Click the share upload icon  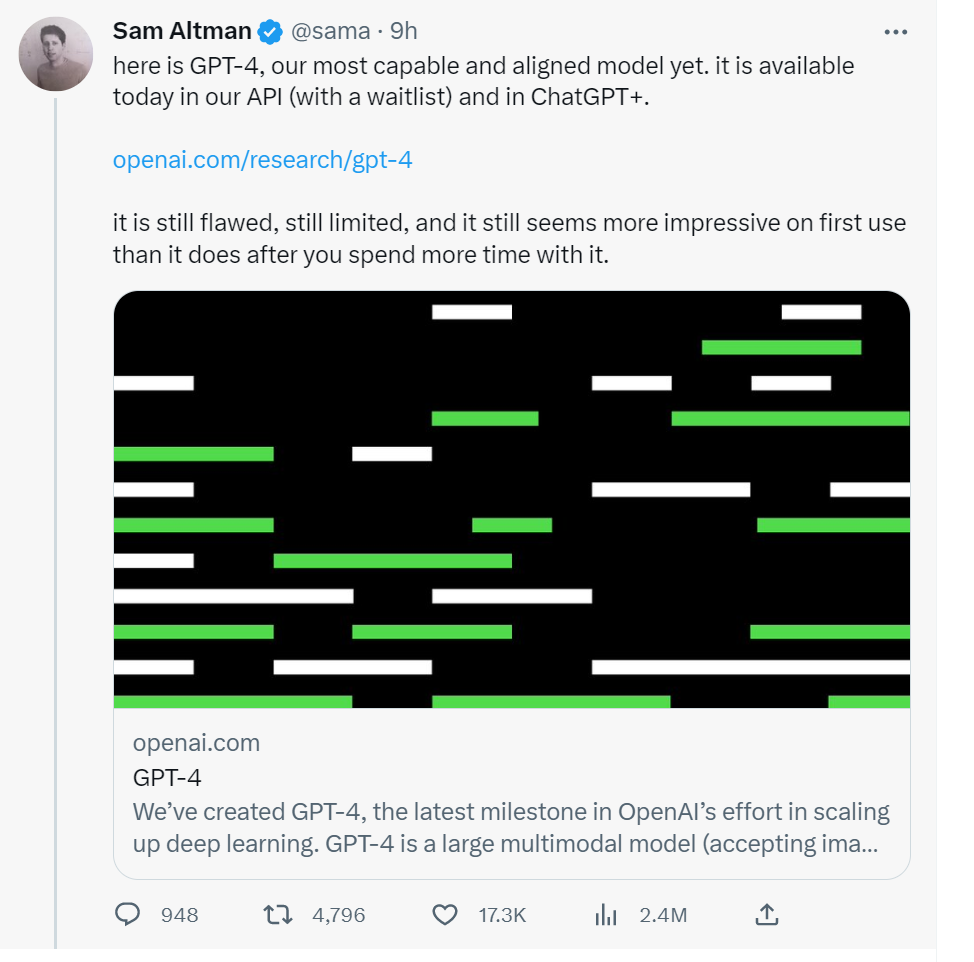pos(767,914)
